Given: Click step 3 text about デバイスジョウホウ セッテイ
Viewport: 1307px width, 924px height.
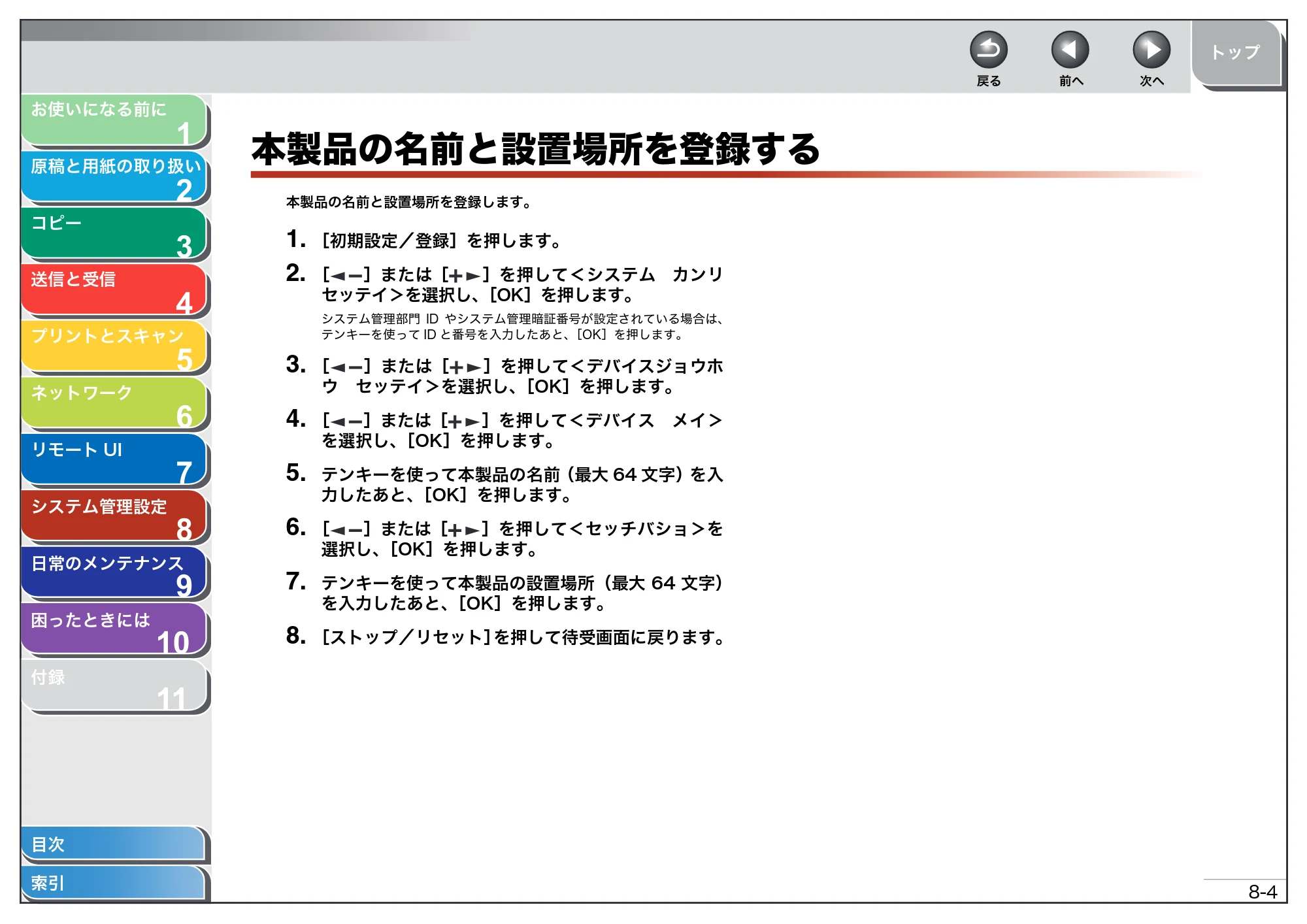Looking at the screenshot, I should 522,376.
